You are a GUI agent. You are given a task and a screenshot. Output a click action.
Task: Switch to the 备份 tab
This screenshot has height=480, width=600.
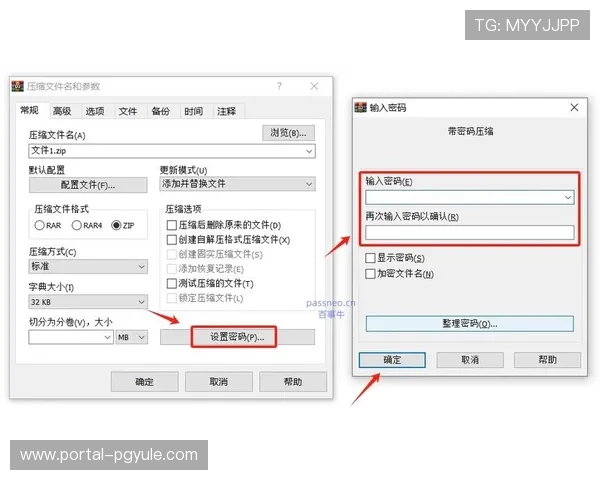(x=161, y=111)
